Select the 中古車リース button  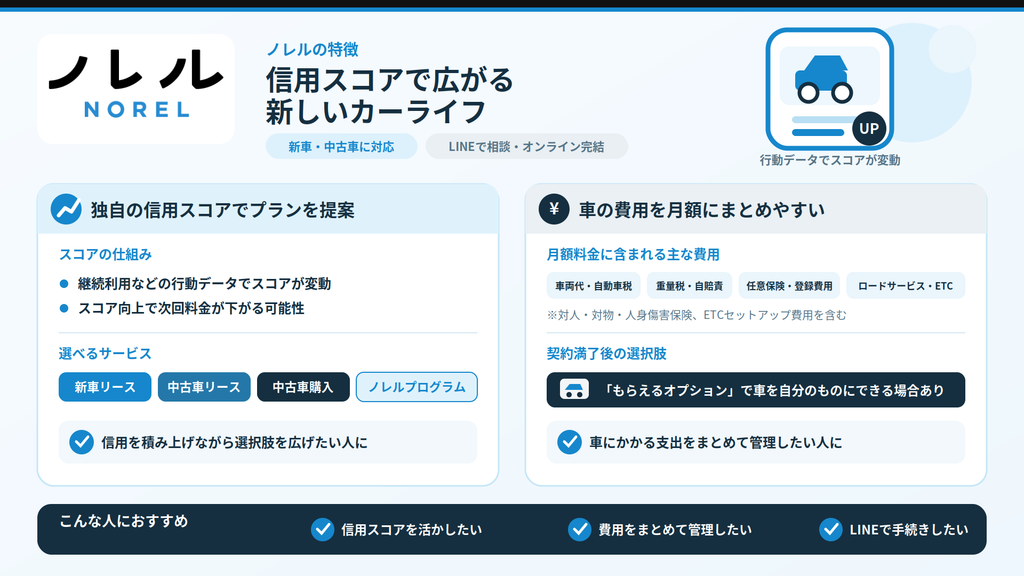204,387
